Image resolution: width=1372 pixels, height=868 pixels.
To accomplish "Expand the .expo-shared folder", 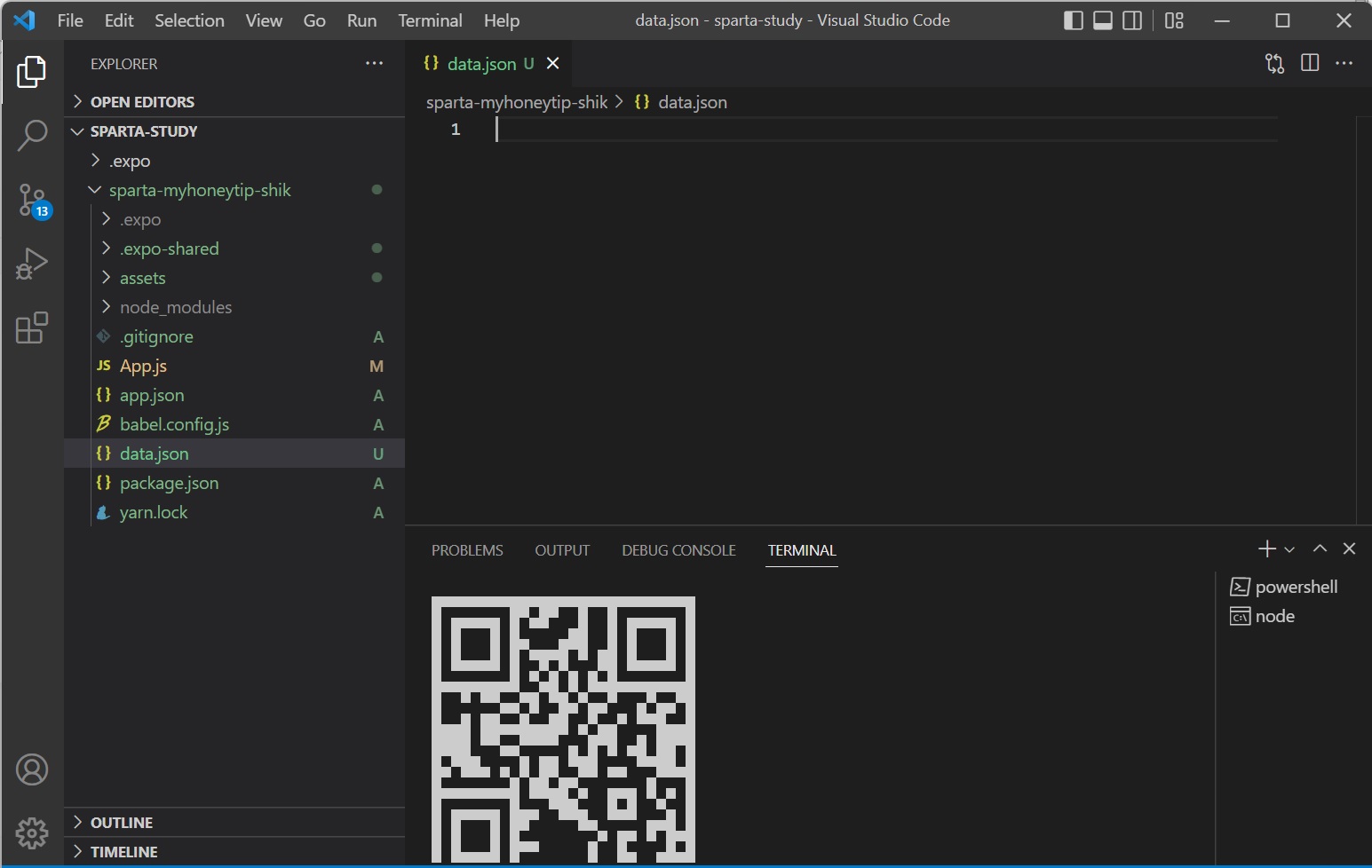I will point(234,249).
